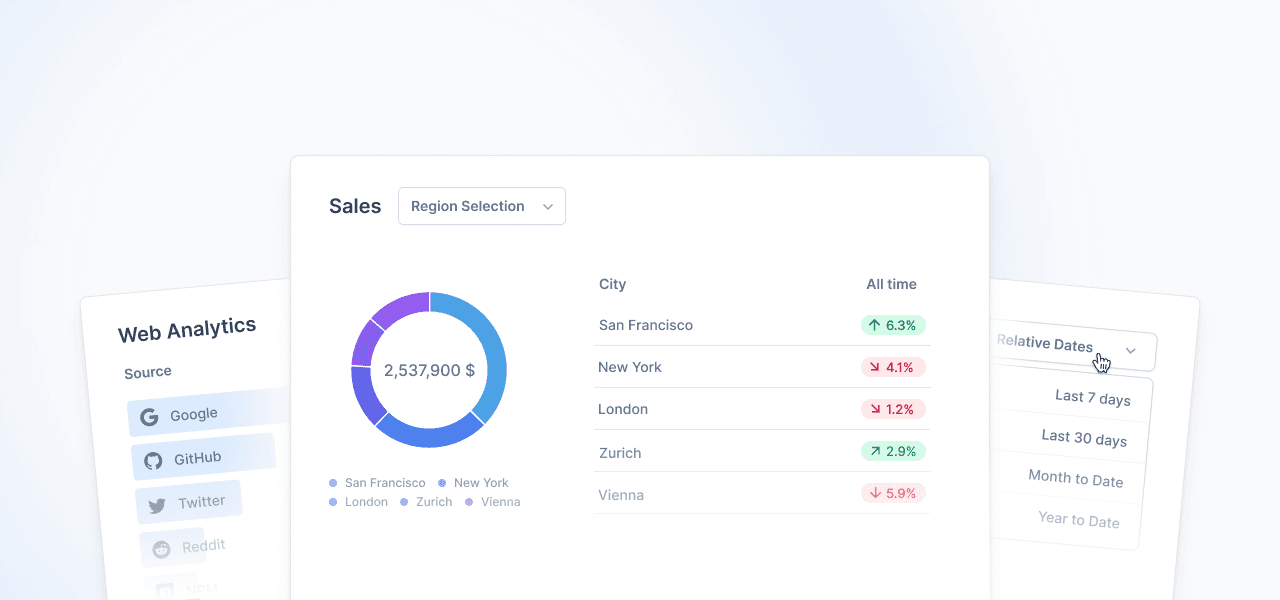Click the Zurich legend dot

tap(404, 502)
